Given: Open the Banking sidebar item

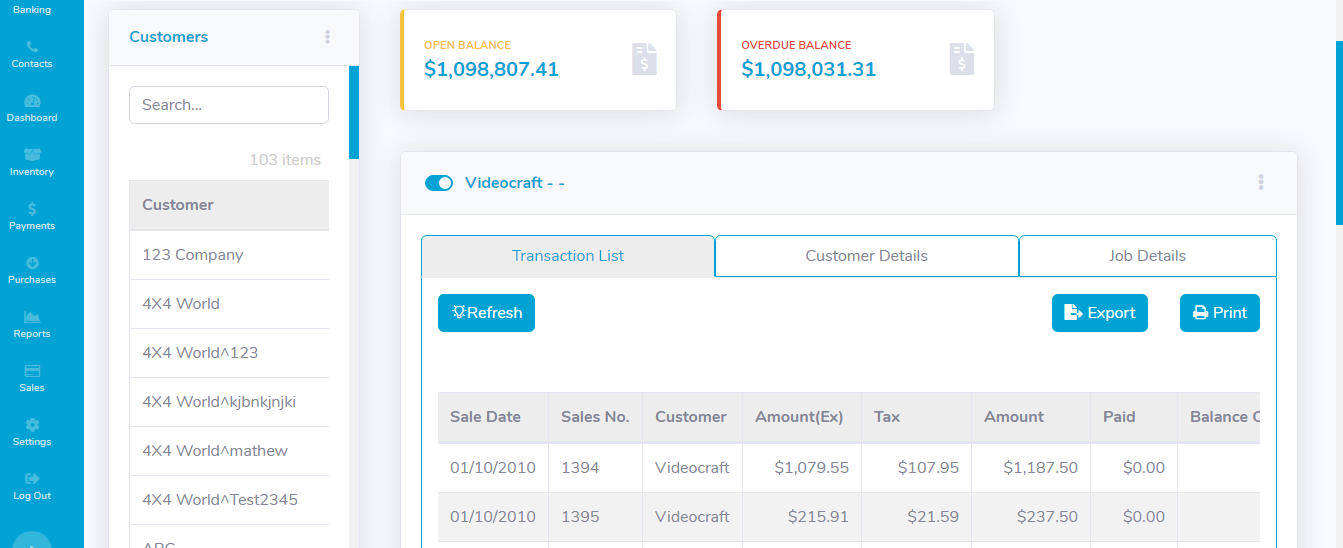Looking at the screenshot, I should tap(32, 10).
